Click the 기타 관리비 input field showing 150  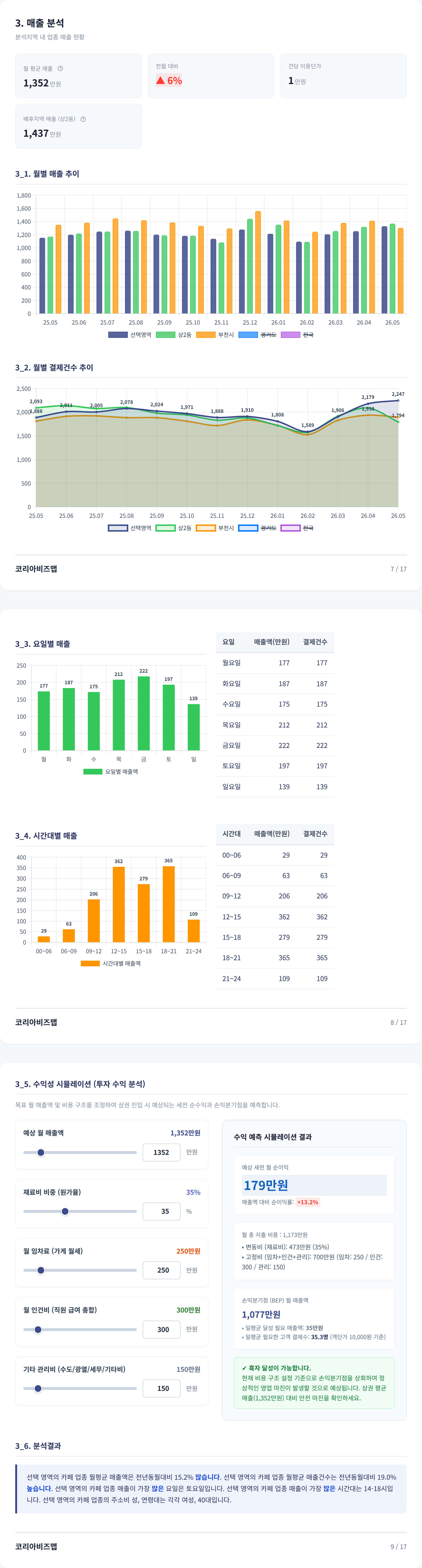click(161, 1389)
